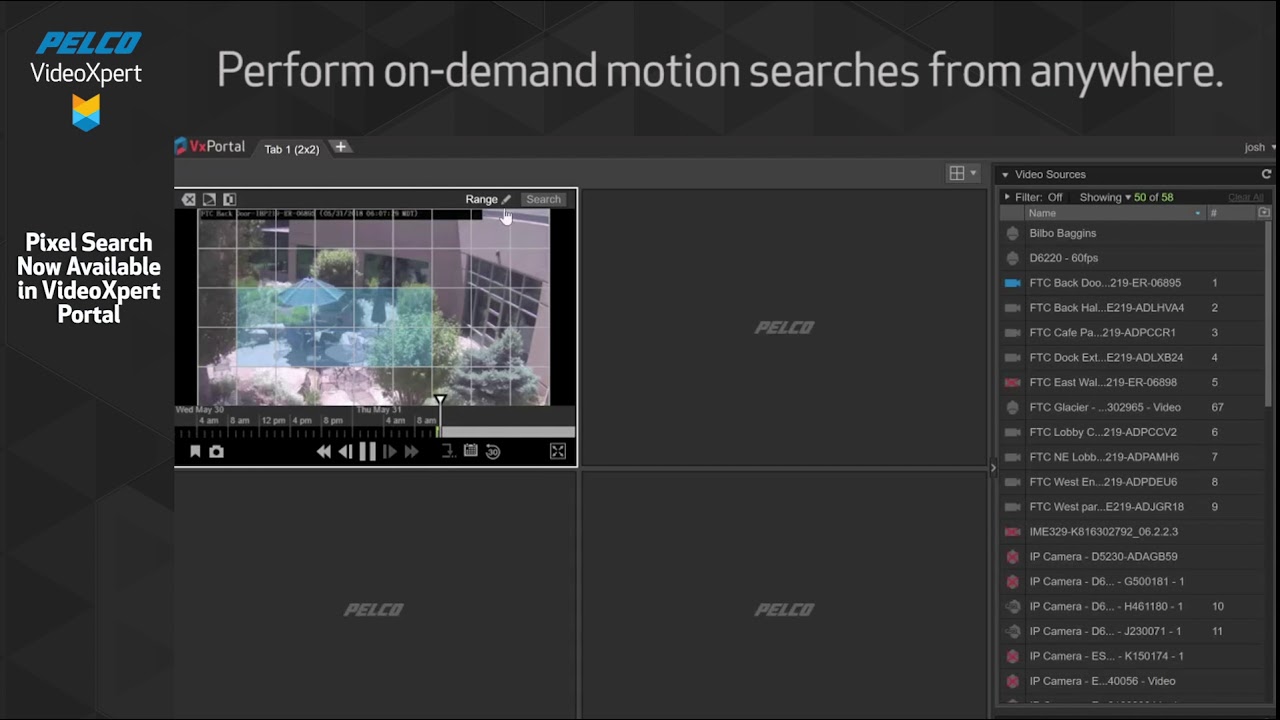Click the fast rewind control
This screenshot has height=720, width=1280.
pyautogui.click(x=323, y=452)
